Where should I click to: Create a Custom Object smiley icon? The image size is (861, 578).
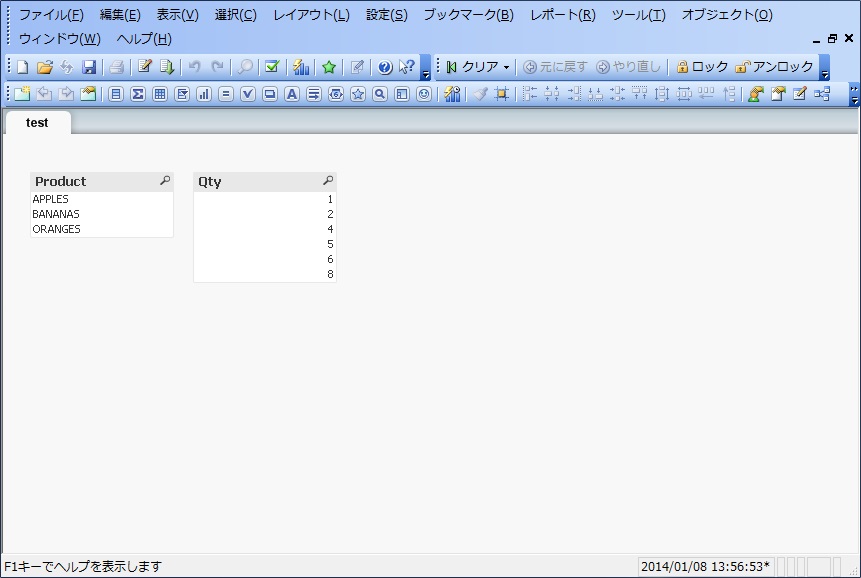[424, 94]
